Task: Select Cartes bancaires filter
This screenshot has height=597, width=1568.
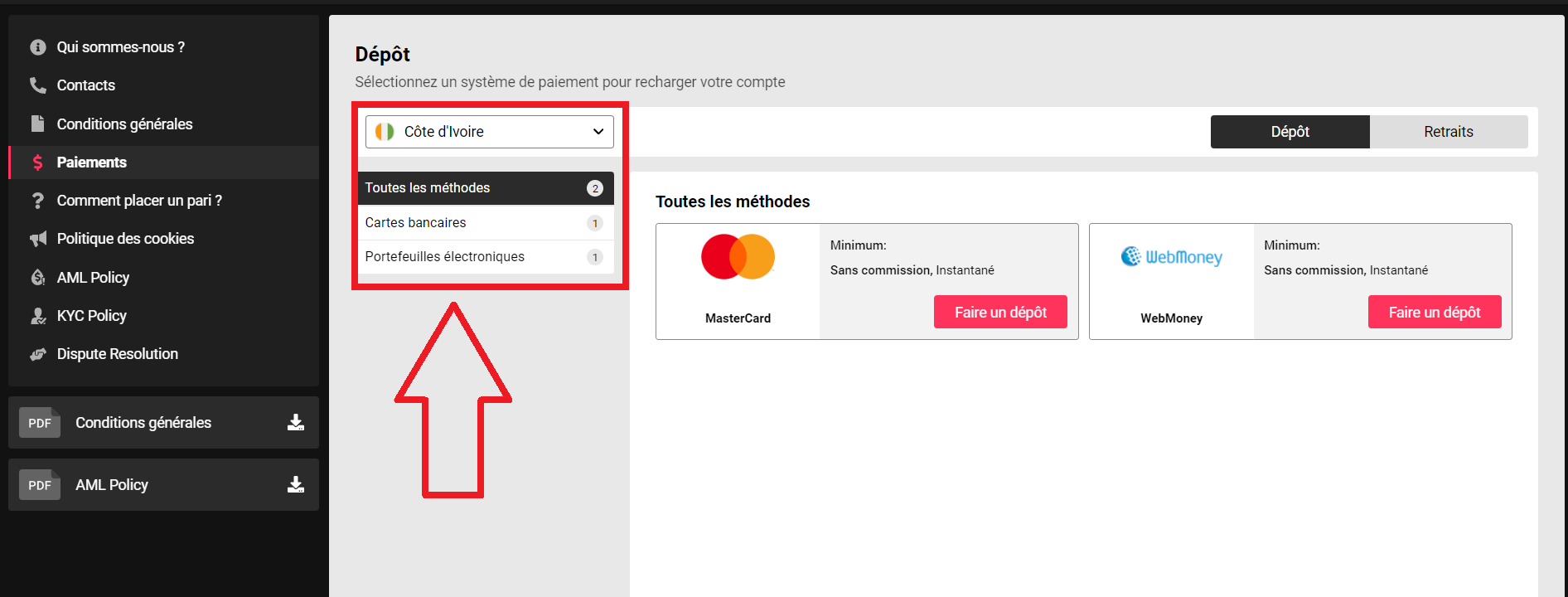Action: click(x=486, y=223)
